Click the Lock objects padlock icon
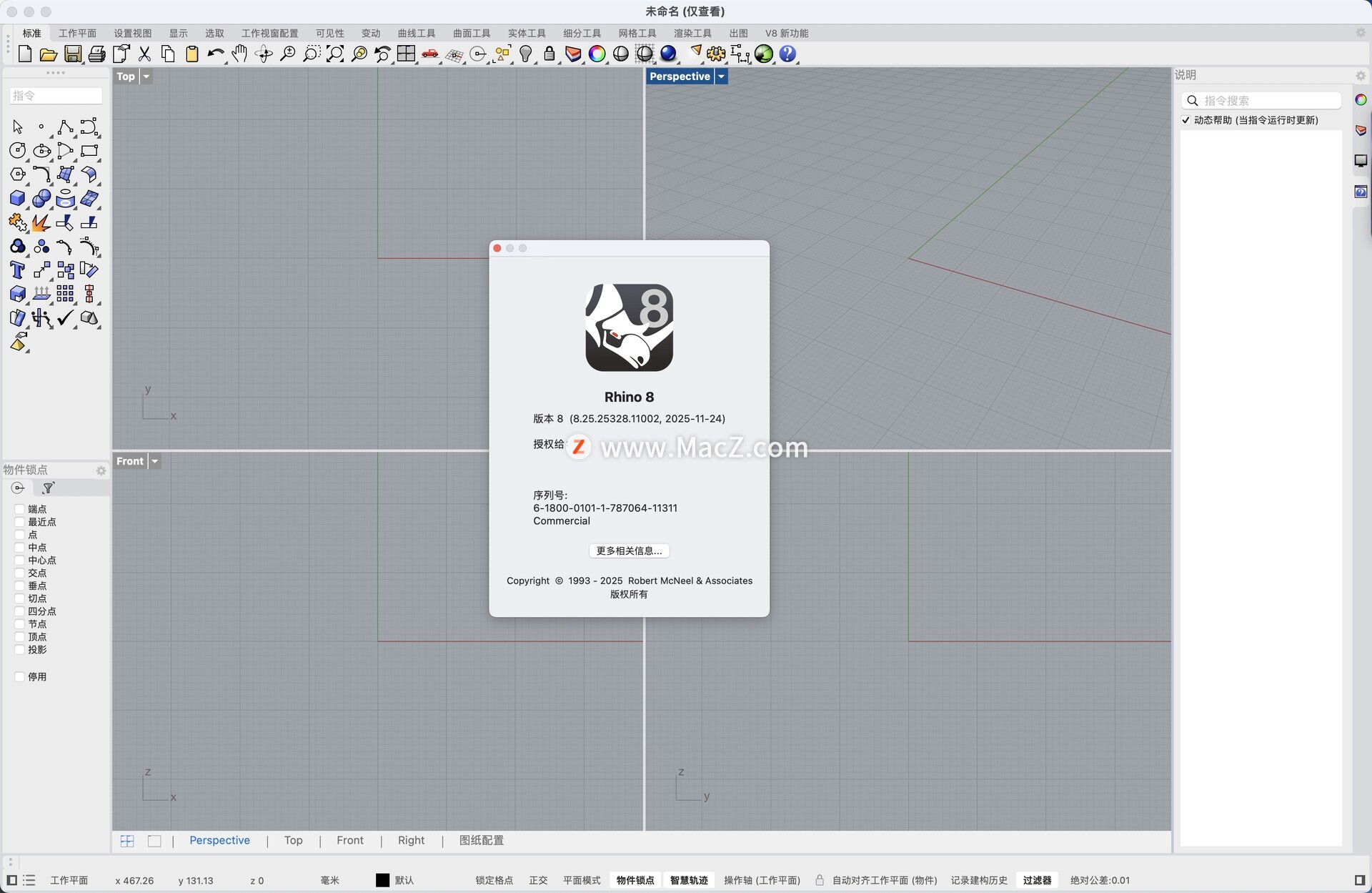1372x893 pixels. click(549, 54)
